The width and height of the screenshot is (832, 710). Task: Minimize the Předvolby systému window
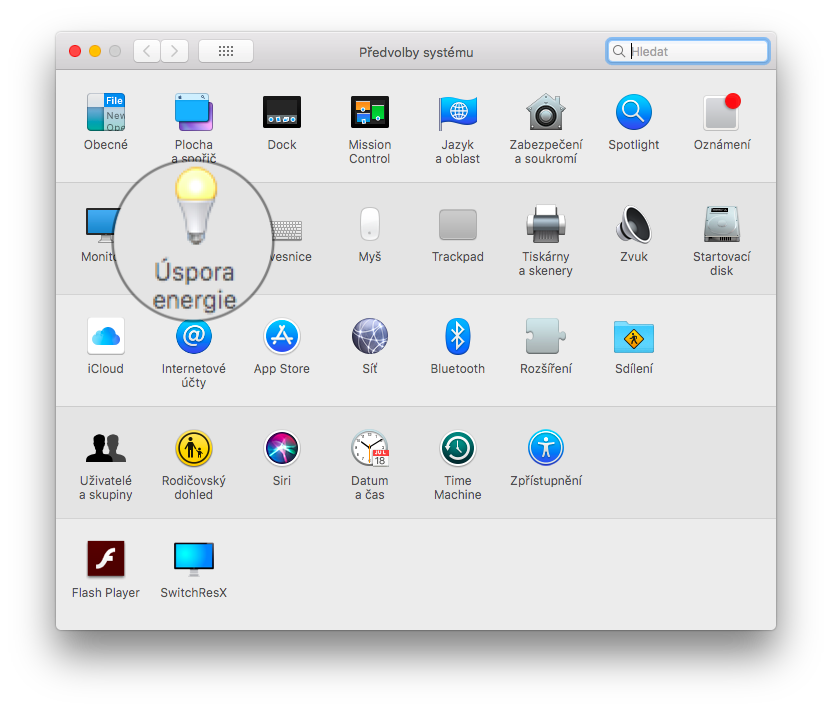tap(95, 51)
